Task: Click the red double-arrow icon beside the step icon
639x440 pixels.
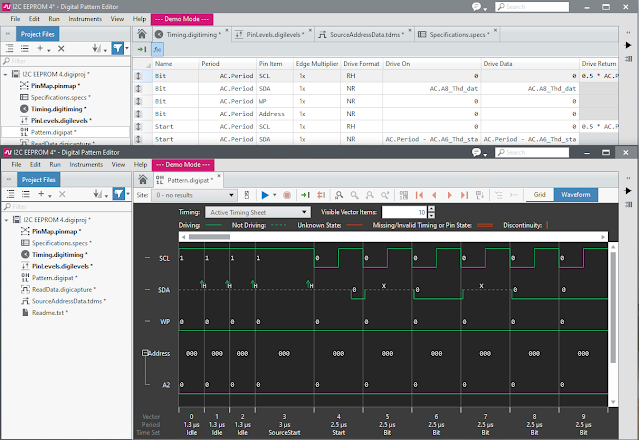Action: [x=321, y=195]
